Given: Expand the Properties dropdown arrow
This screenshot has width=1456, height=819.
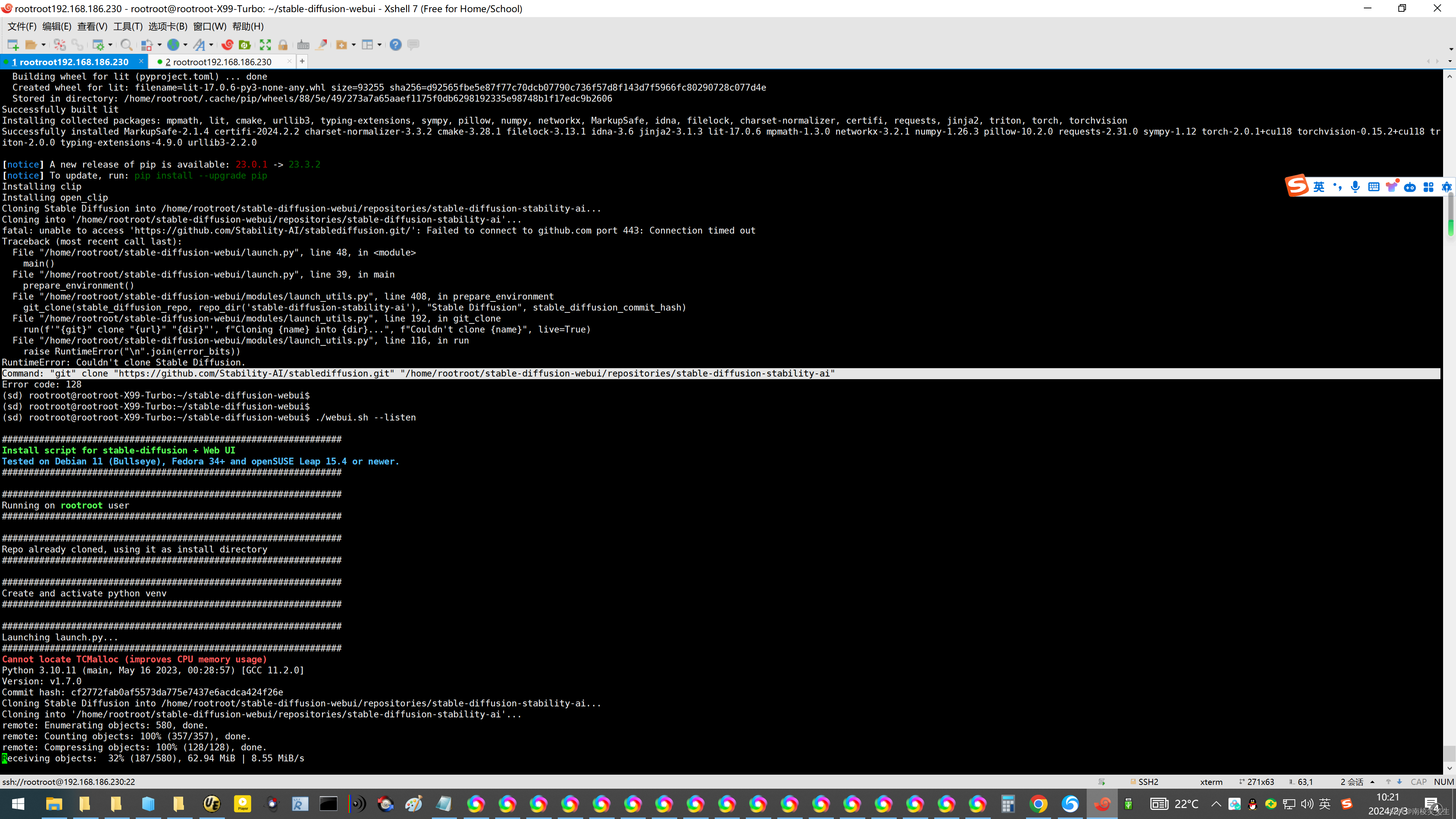Looking at the screenshot, I should 110,45.
